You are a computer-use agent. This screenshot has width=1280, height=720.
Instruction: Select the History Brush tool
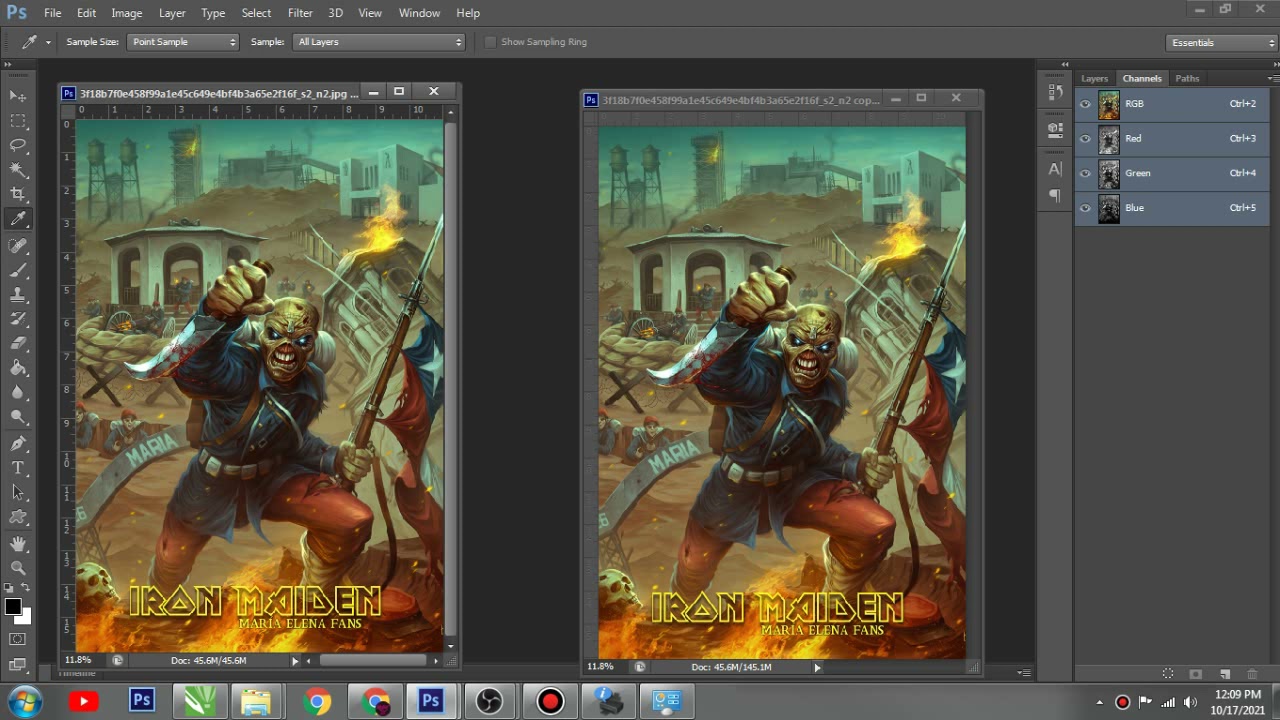coord(18,319)
